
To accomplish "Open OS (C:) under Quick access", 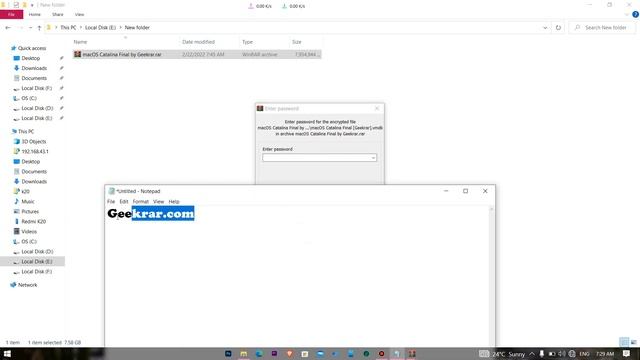I will pyautogui.click(x=29, y=98).
